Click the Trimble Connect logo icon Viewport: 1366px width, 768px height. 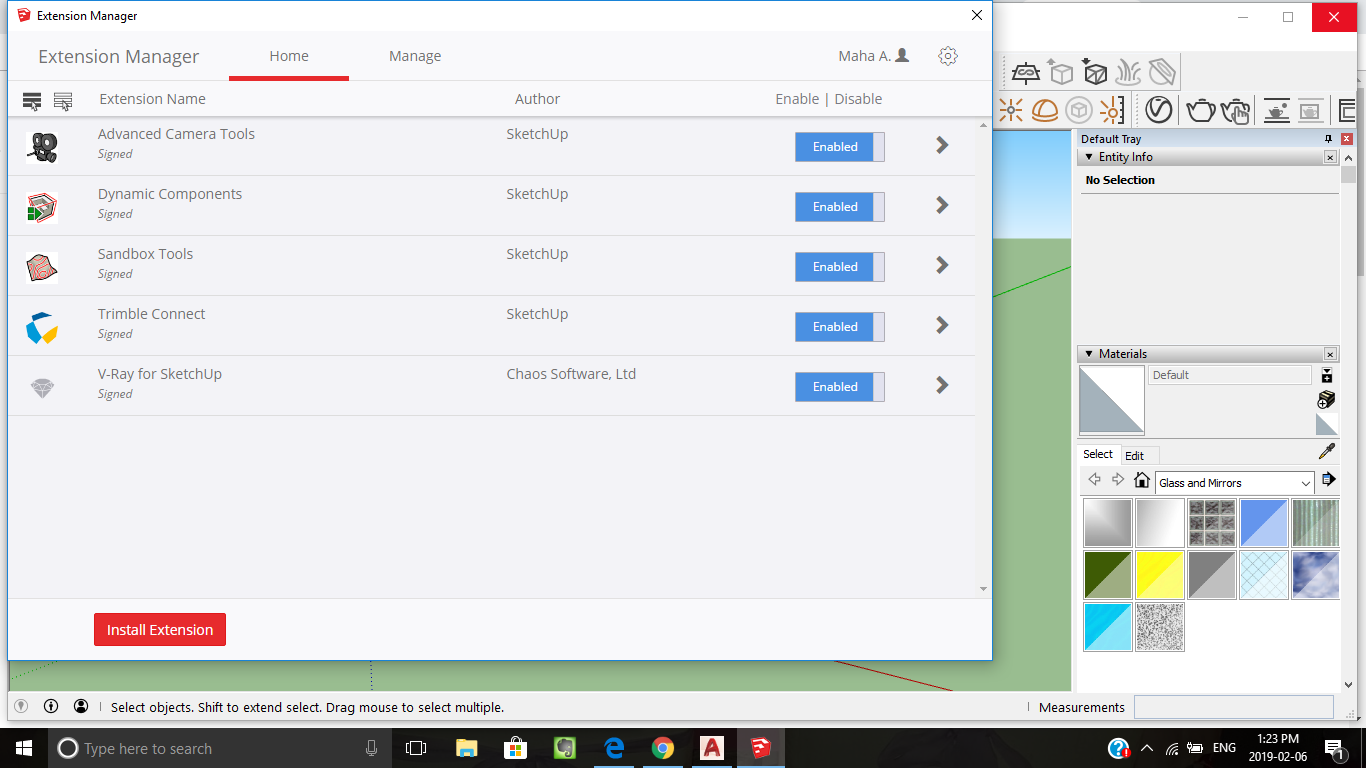click(42, 327)
